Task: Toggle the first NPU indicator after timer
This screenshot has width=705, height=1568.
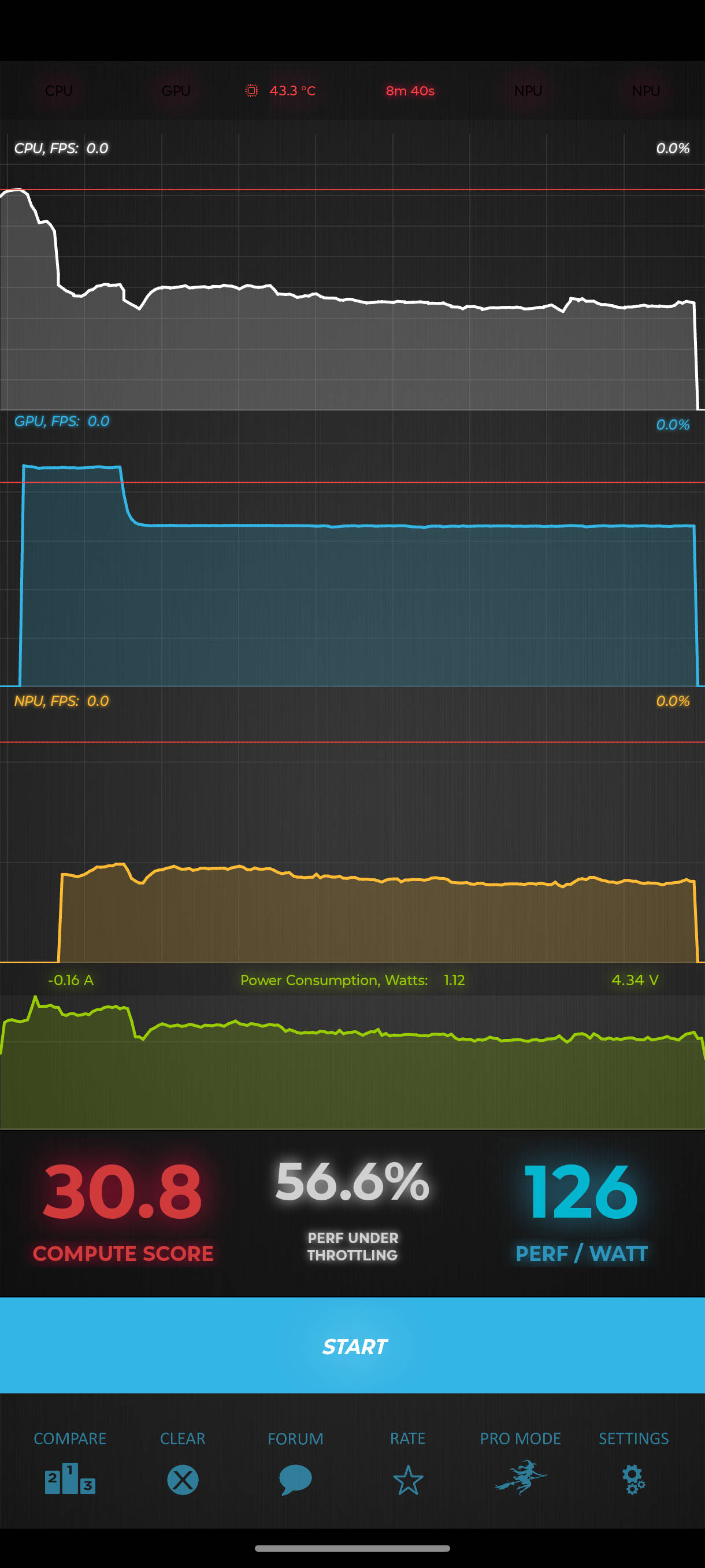Action: point(528,91)
